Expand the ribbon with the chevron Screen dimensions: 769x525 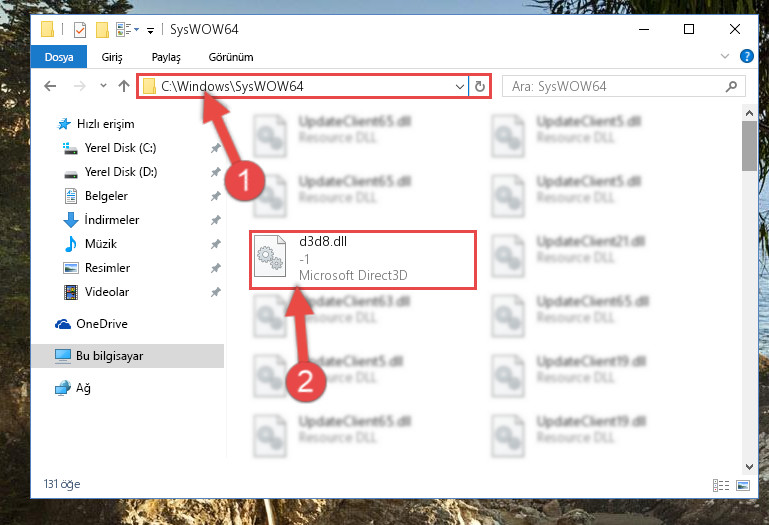point(724,56)
